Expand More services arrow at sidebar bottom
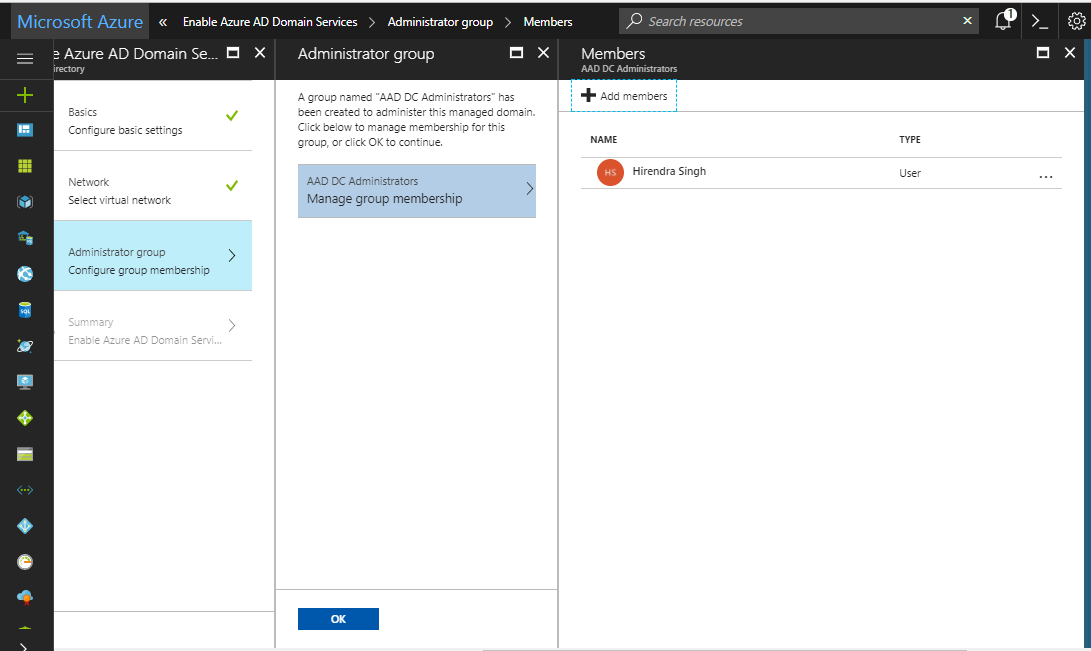The image size is (1091, 651). click(x=24, y=646)
